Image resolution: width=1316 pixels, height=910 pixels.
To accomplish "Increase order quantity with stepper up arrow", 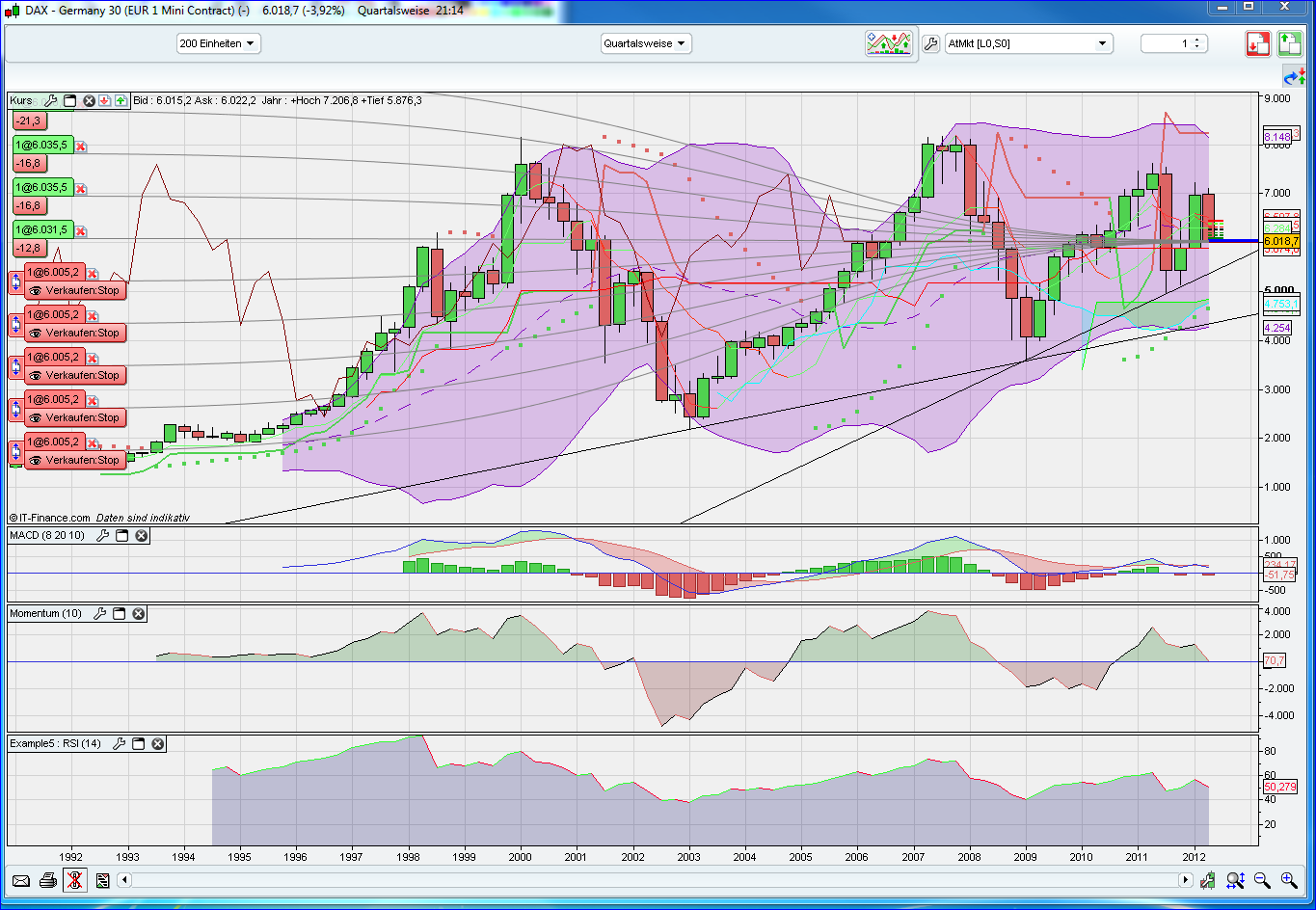I will (x=1197, y=40).
